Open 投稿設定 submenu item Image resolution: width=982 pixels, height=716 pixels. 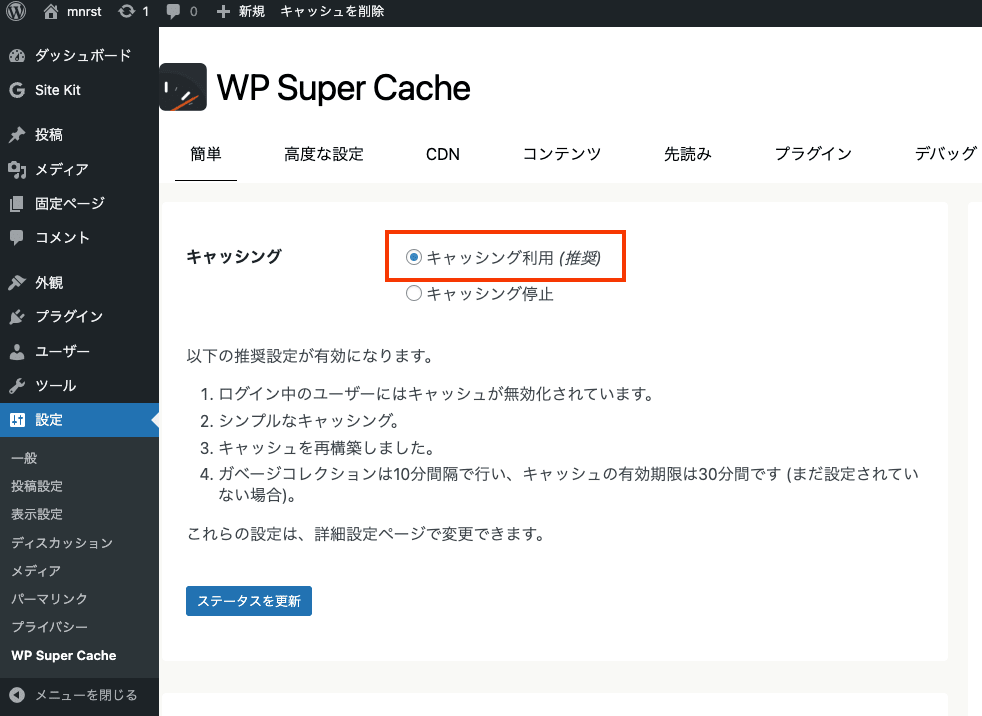(37, 486)
